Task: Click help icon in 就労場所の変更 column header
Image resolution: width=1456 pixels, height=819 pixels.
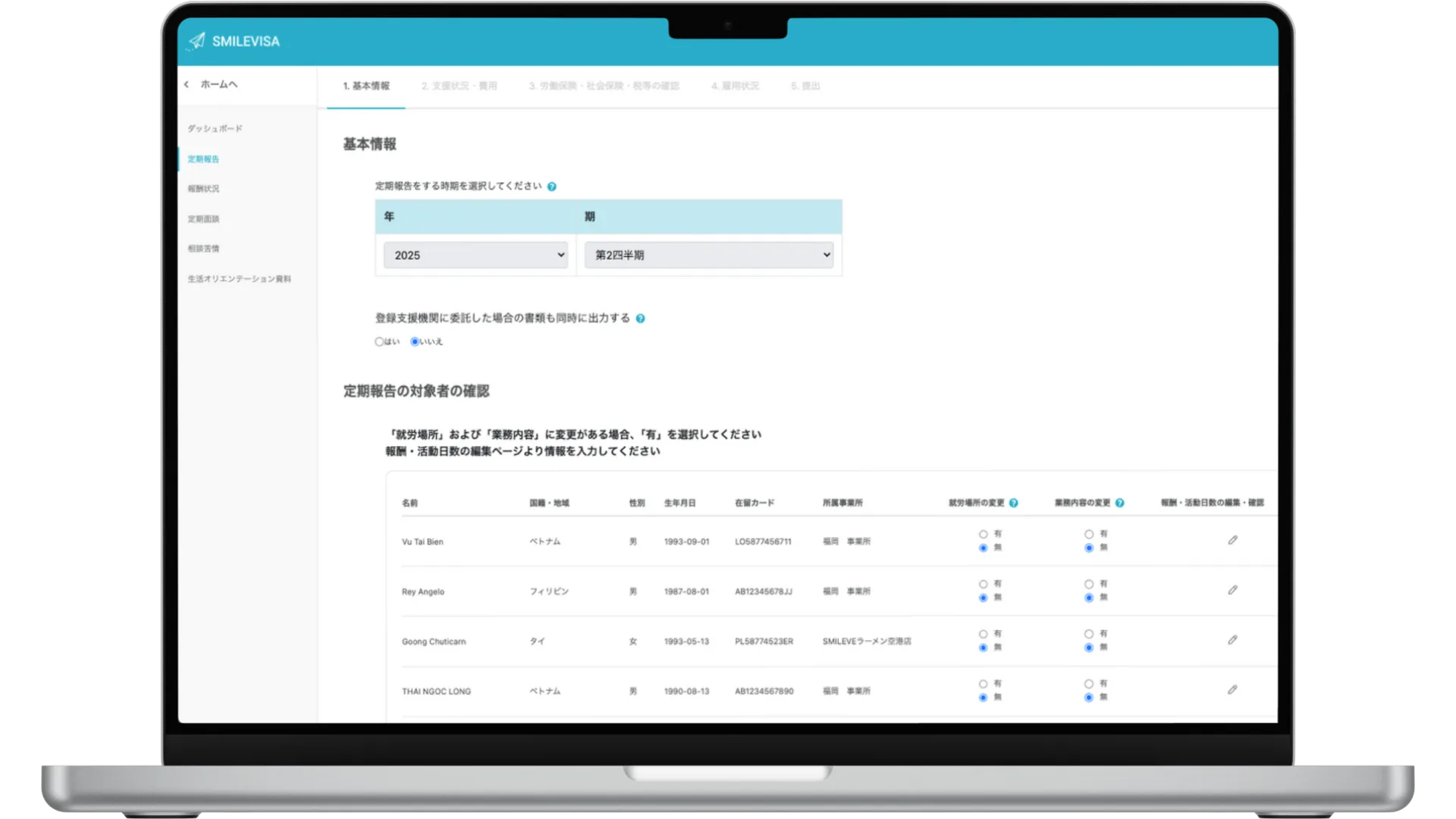Action: click(1013, 503)
